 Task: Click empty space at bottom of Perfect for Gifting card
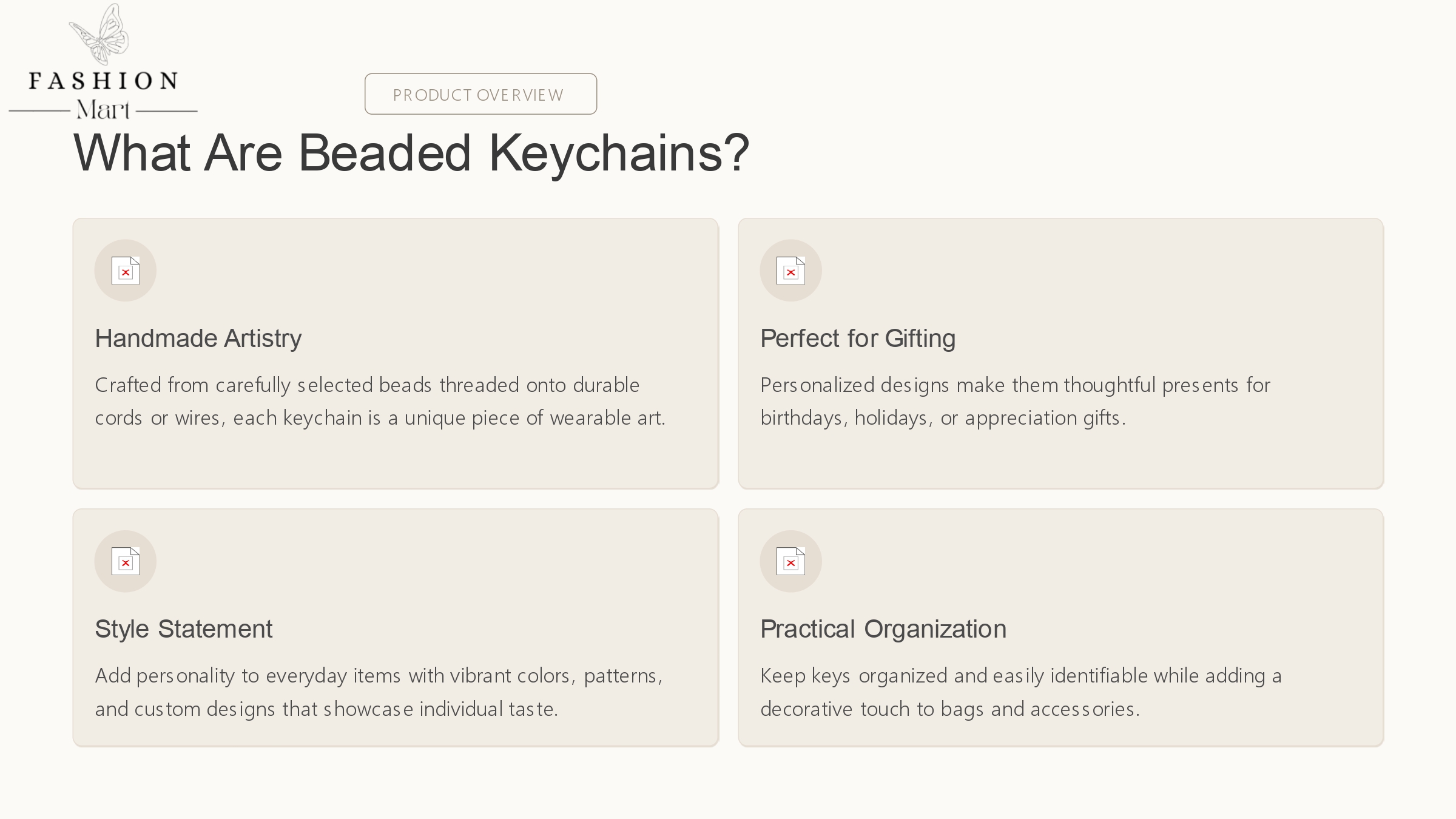[x=1060, y=461]
